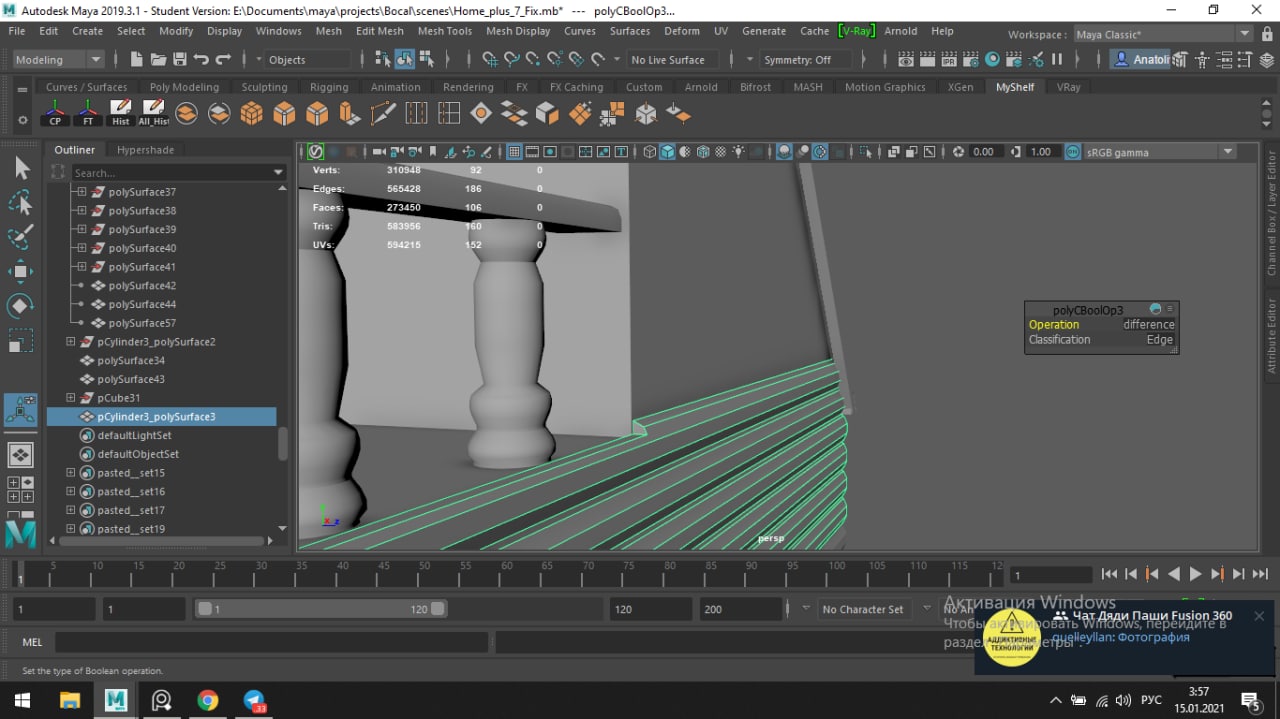Screen dimensions: 1280x719
Task: Toggle the sRGB view transform button
Action: 1072,152
